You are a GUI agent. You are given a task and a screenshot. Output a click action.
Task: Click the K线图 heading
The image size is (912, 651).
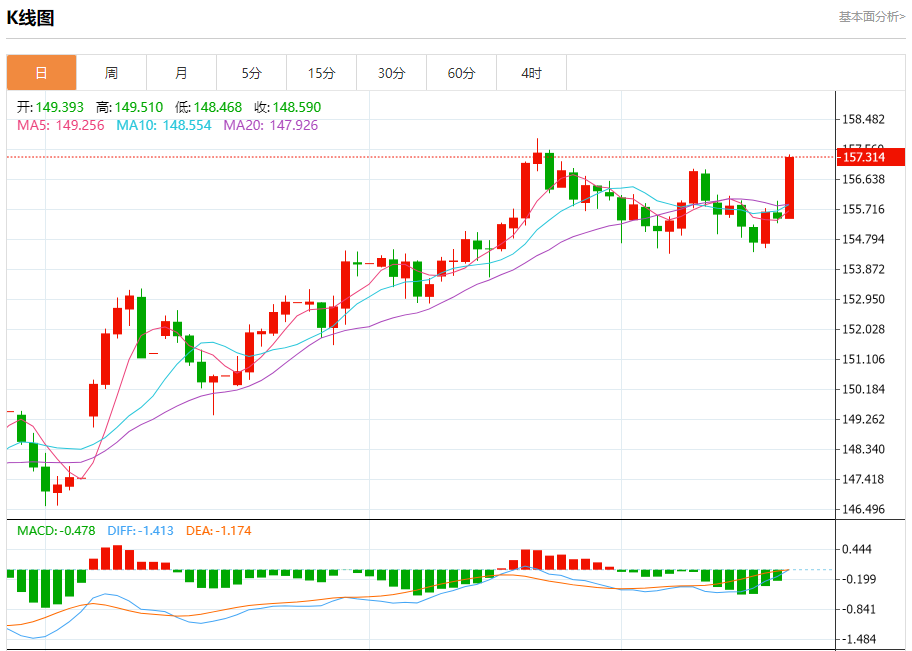(31, 18)
